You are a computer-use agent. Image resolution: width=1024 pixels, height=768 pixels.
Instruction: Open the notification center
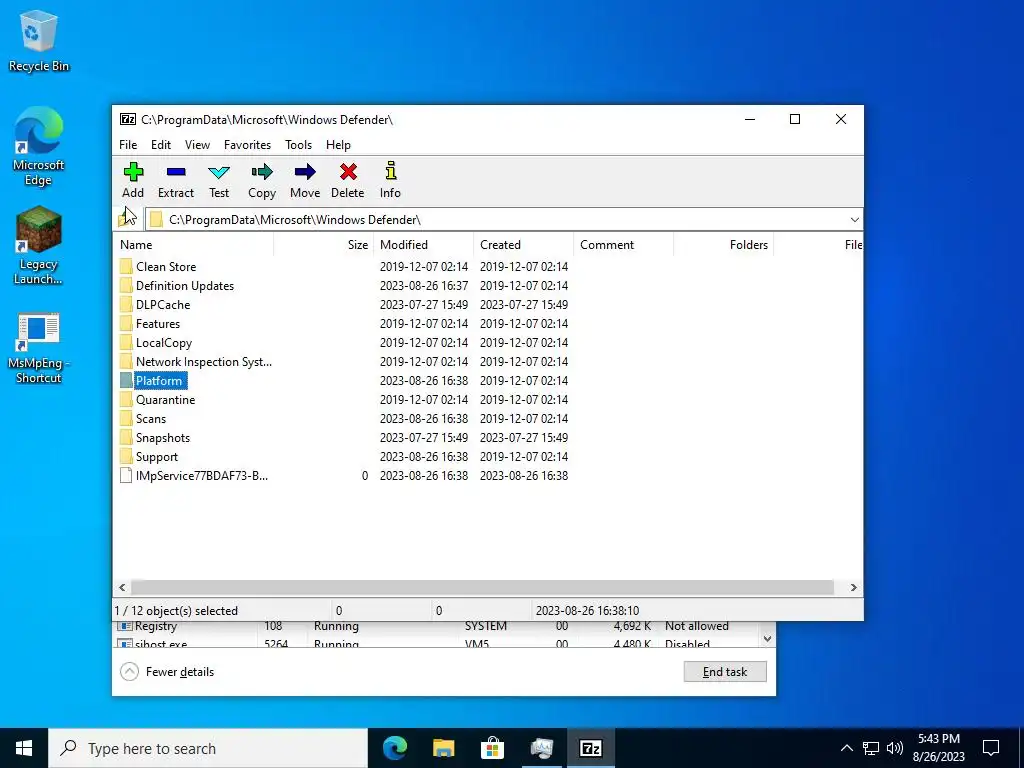(991, 748)
